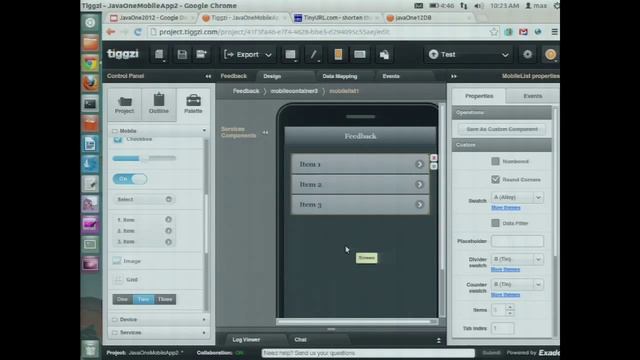Switch to the Events tab in editor
The width and height of the screenshot is (640, 360).
391,76
